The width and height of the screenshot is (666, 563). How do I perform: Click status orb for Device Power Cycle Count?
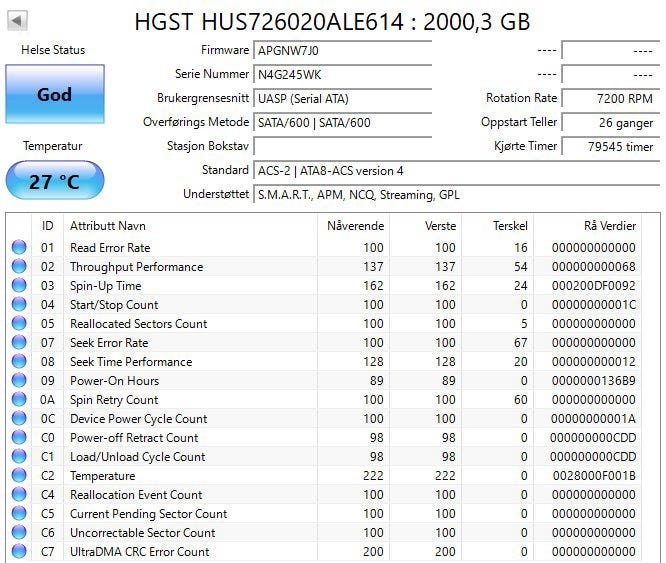(x=19, y=418)
